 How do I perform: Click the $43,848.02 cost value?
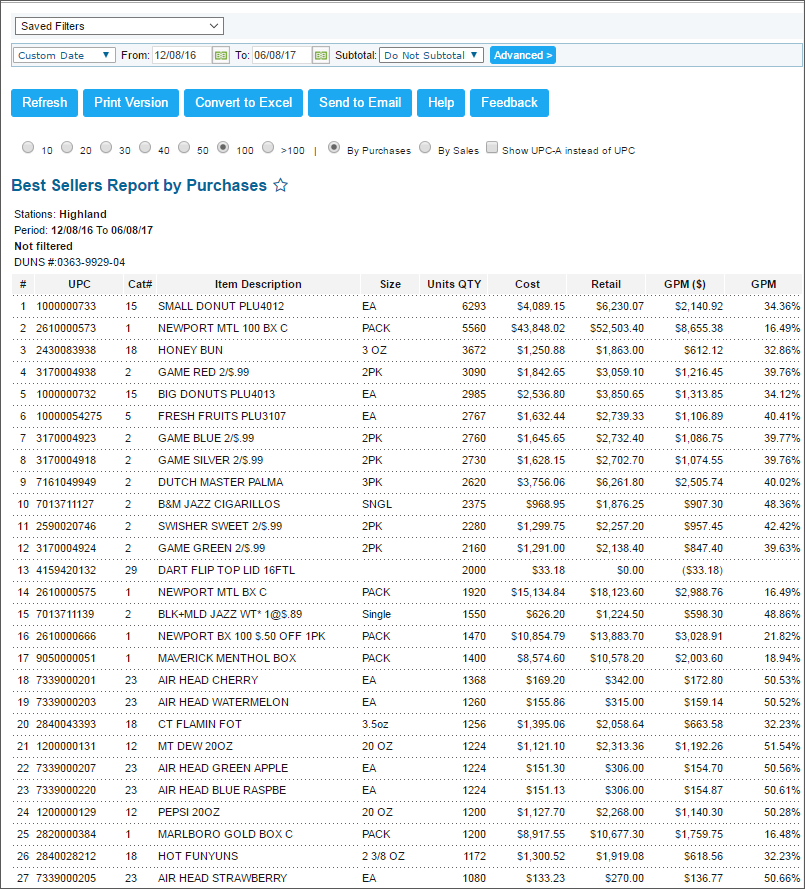tap(538, 329)
